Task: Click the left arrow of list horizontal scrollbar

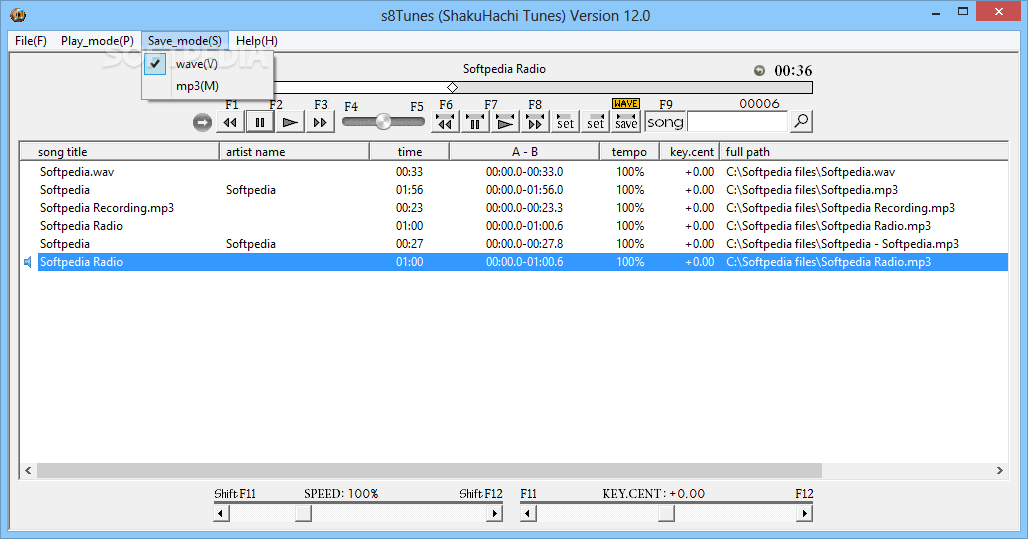Action: pyautogui.click(x=28, y=470)
